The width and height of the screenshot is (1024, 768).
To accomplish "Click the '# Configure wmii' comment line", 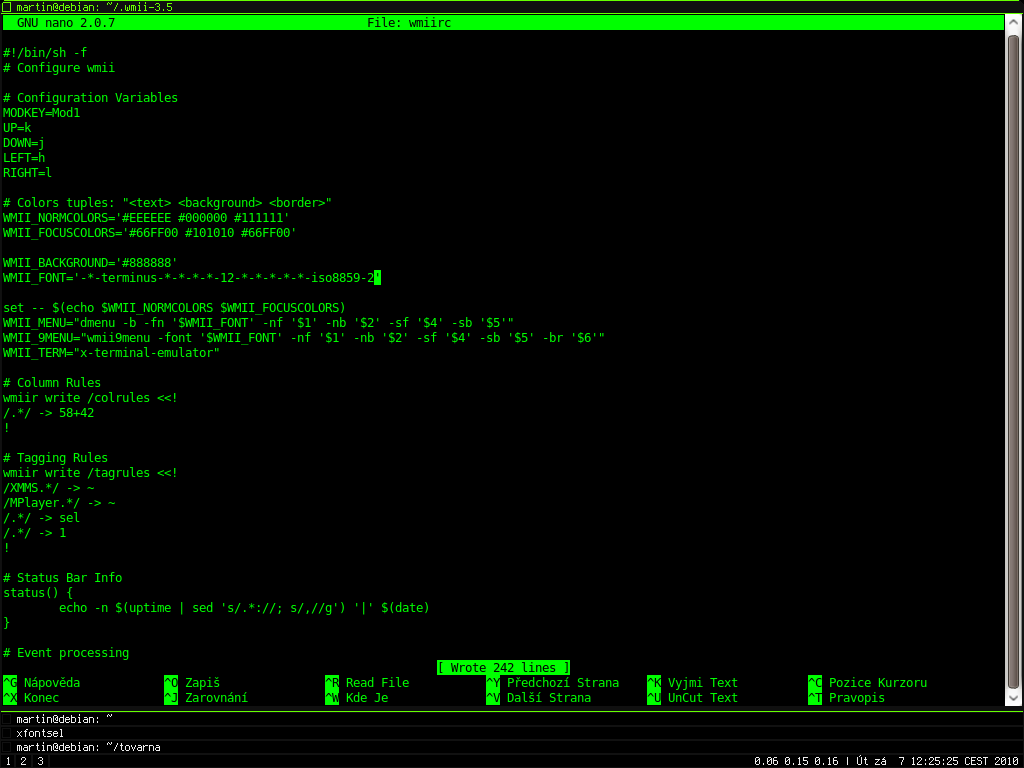I will click(x=59, y=68).
